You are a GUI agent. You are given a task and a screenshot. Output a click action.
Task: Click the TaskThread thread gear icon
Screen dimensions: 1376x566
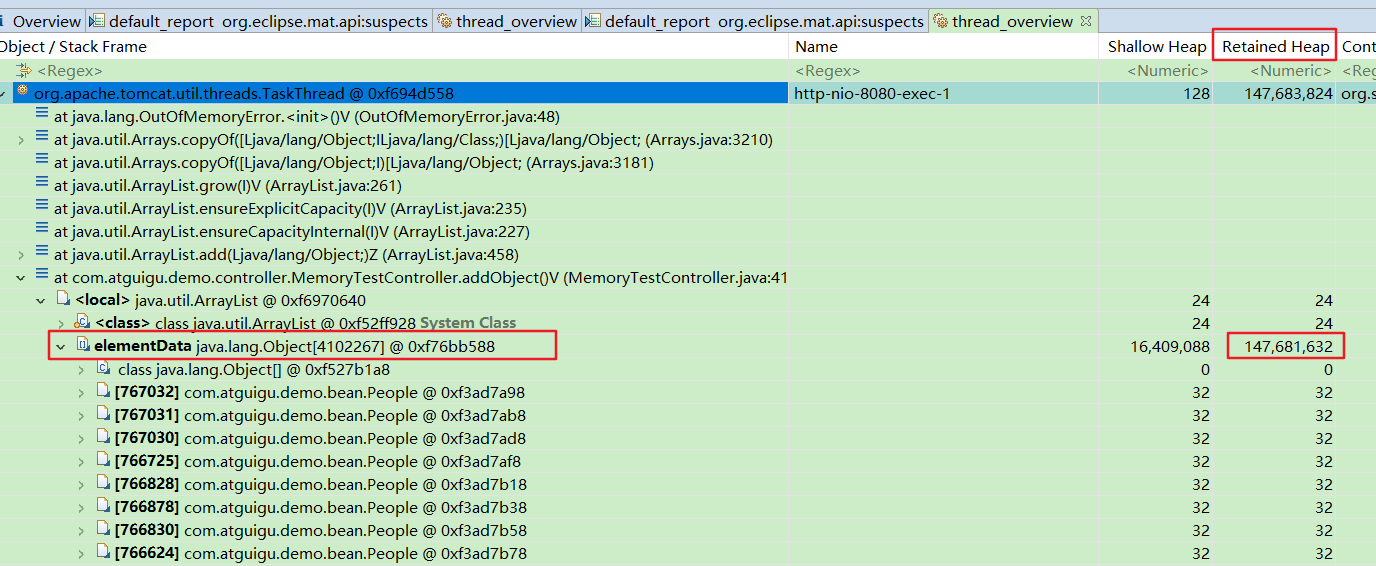click(x=22, y=93)
